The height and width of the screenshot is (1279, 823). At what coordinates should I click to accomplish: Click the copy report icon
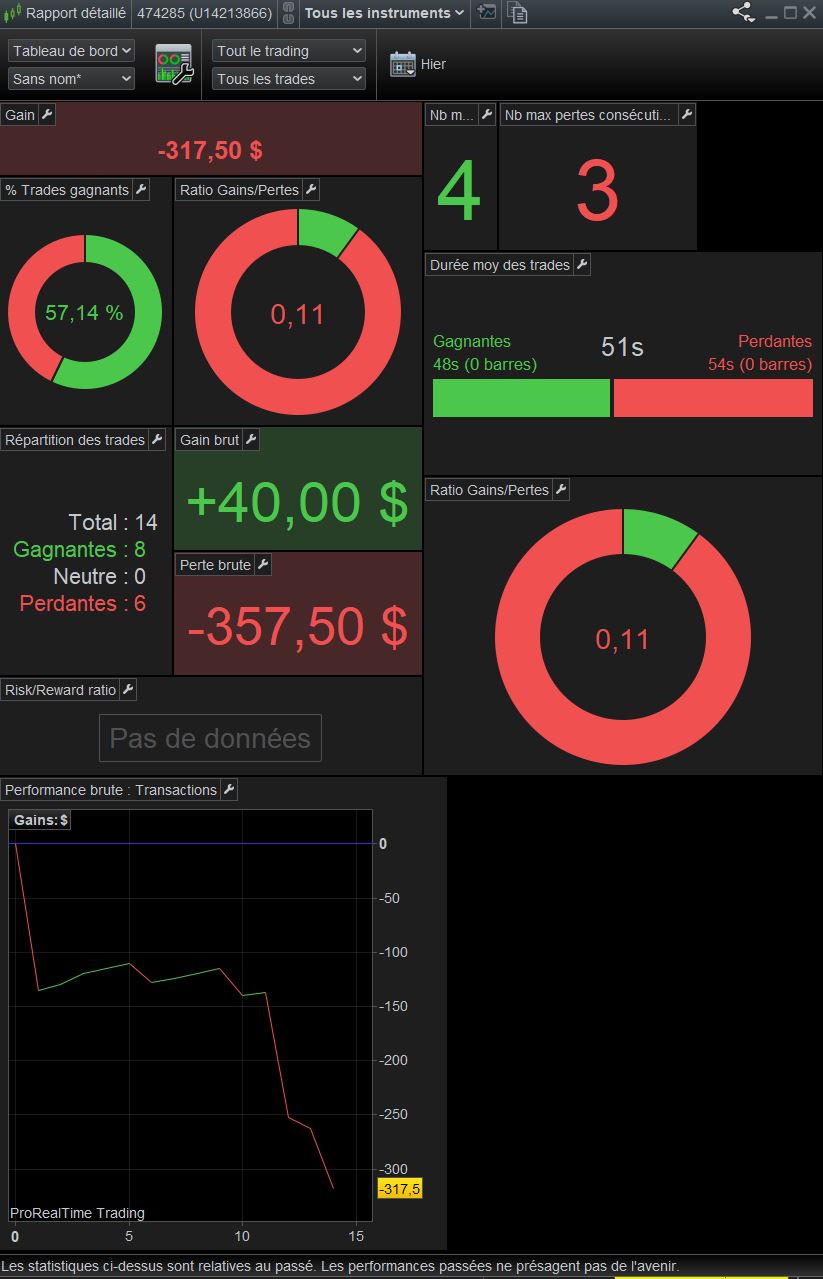517,13
